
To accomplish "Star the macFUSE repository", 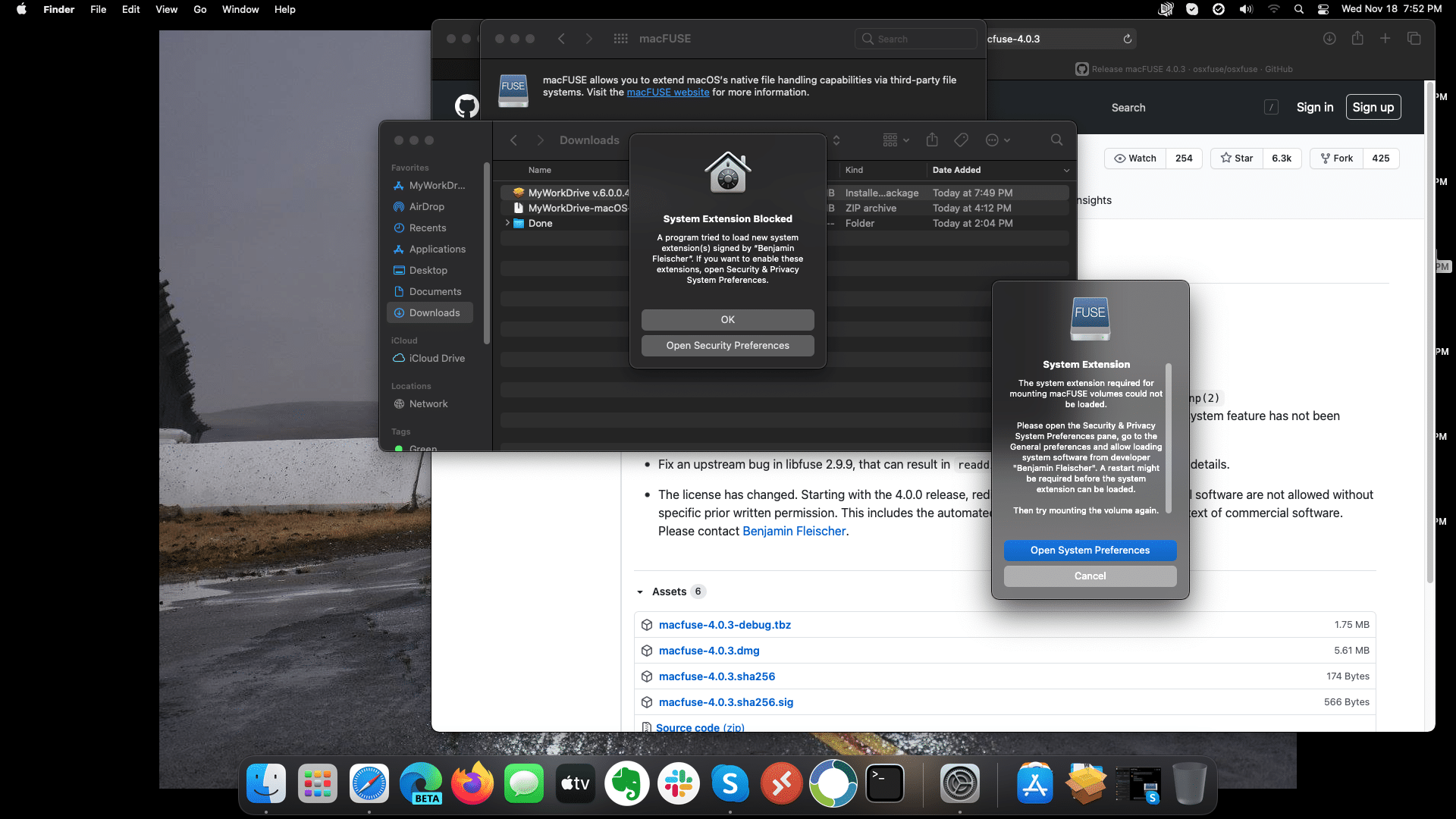I will [x=1237, y=158].
